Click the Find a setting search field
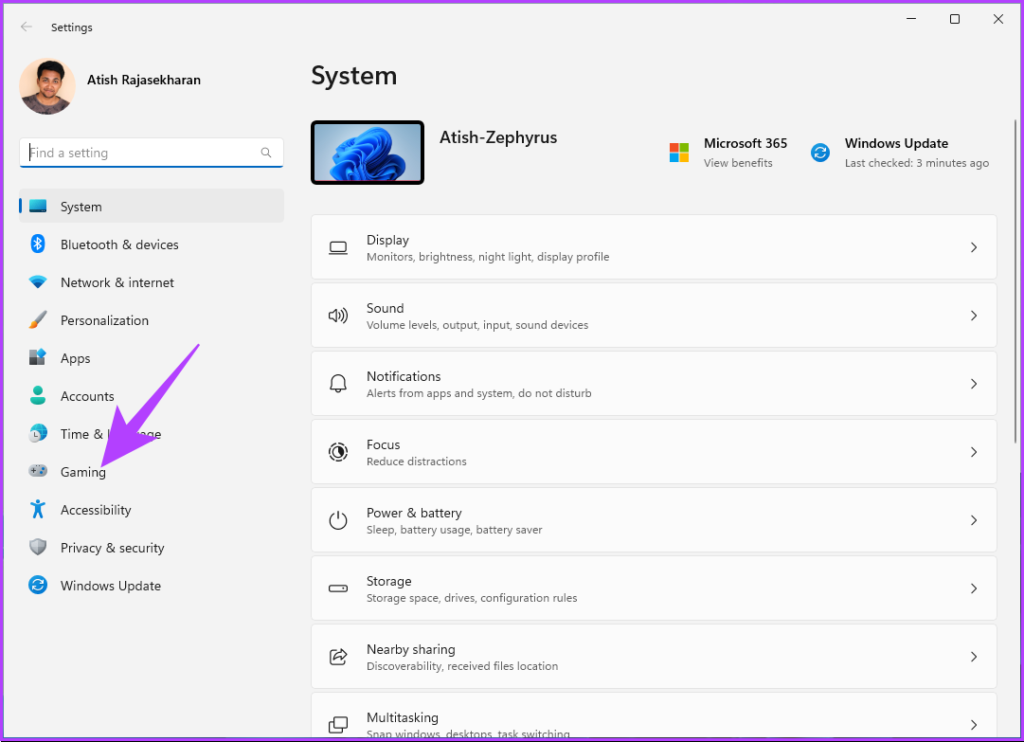This screenshot has height=742, width=1024. (x=143, y=153)
